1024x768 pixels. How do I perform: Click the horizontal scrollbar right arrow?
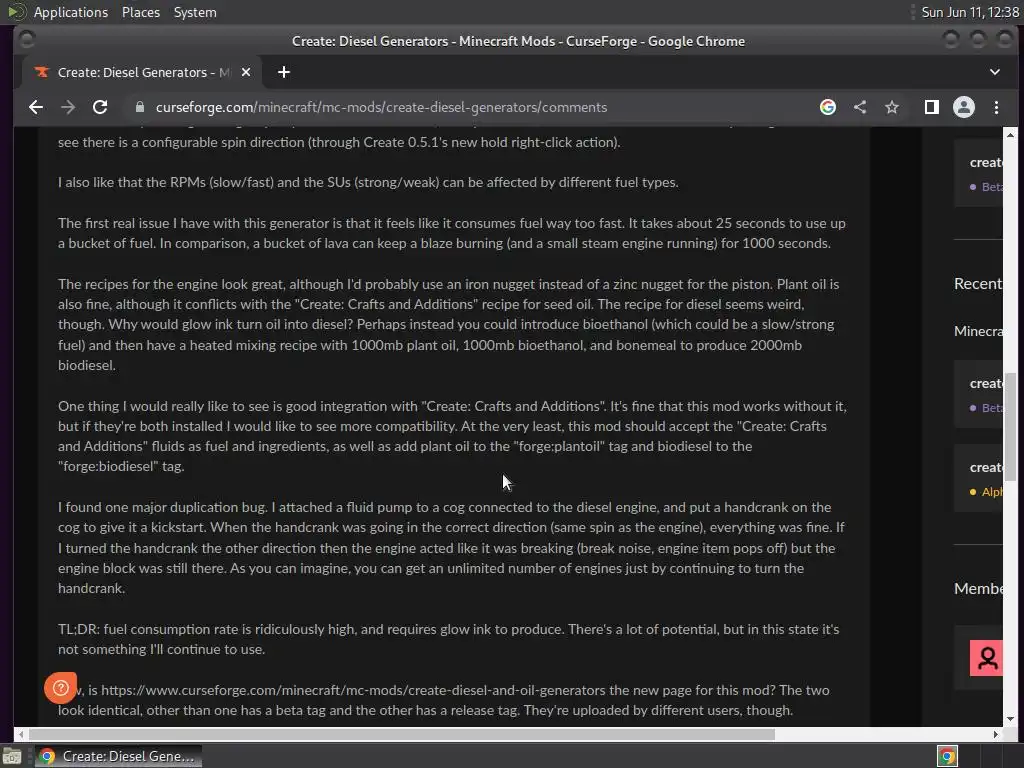pos(995,734)
